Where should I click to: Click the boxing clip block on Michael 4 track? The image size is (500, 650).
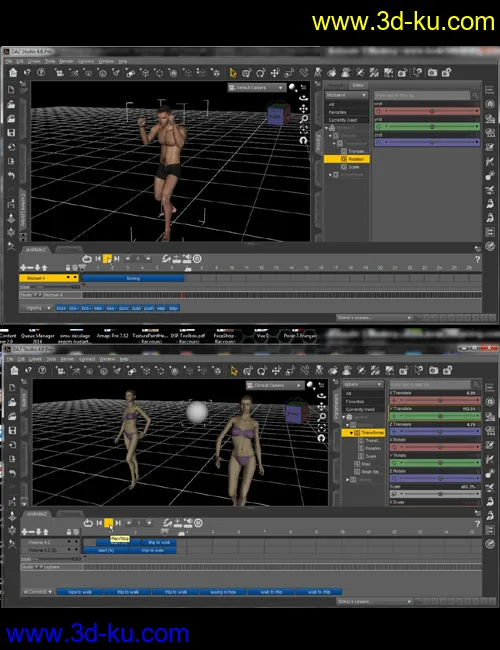(x=133, y=278)
